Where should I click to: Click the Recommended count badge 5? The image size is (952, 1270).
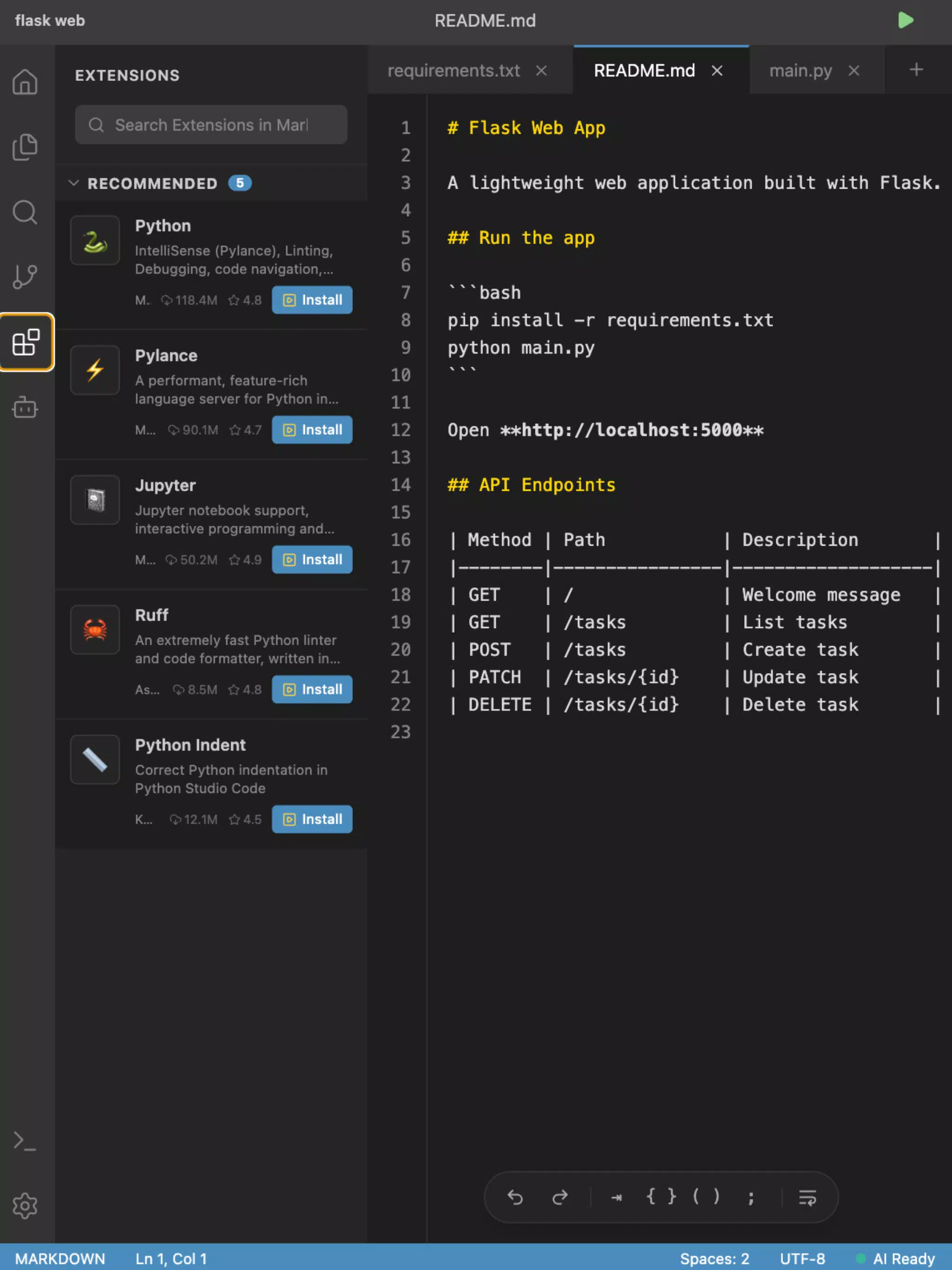click(240, 183)
